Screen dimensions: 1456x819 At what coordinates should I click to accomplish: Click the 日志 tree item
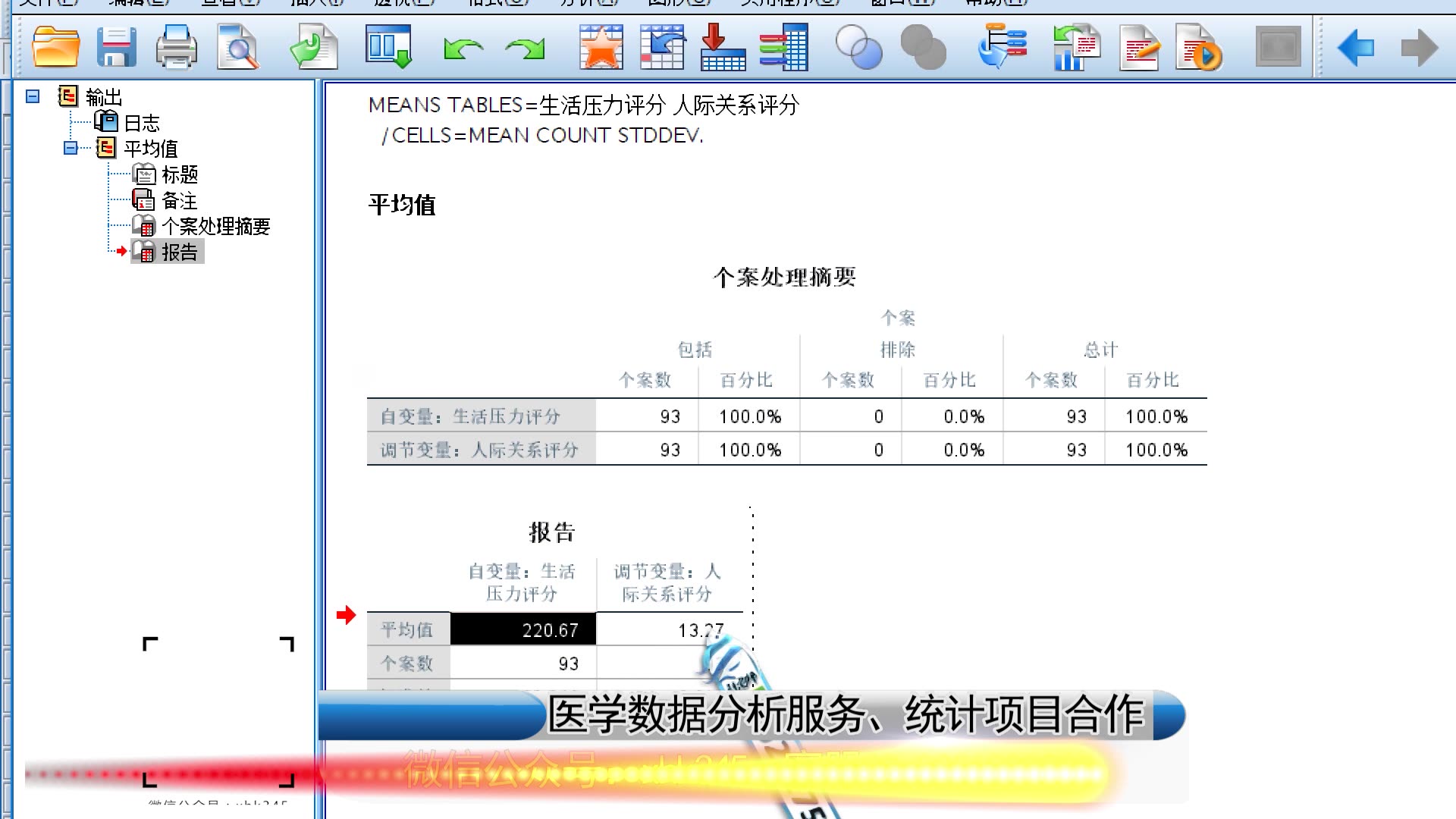coord(143,122)
